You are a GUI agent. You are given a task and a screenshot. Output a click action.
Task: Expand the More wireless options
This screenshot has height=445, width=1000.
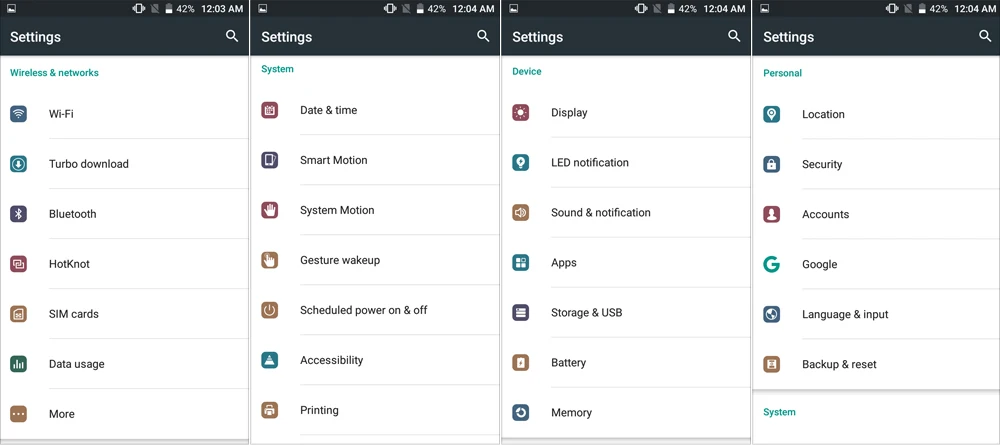pyautogui.click(x=124, y=414)
